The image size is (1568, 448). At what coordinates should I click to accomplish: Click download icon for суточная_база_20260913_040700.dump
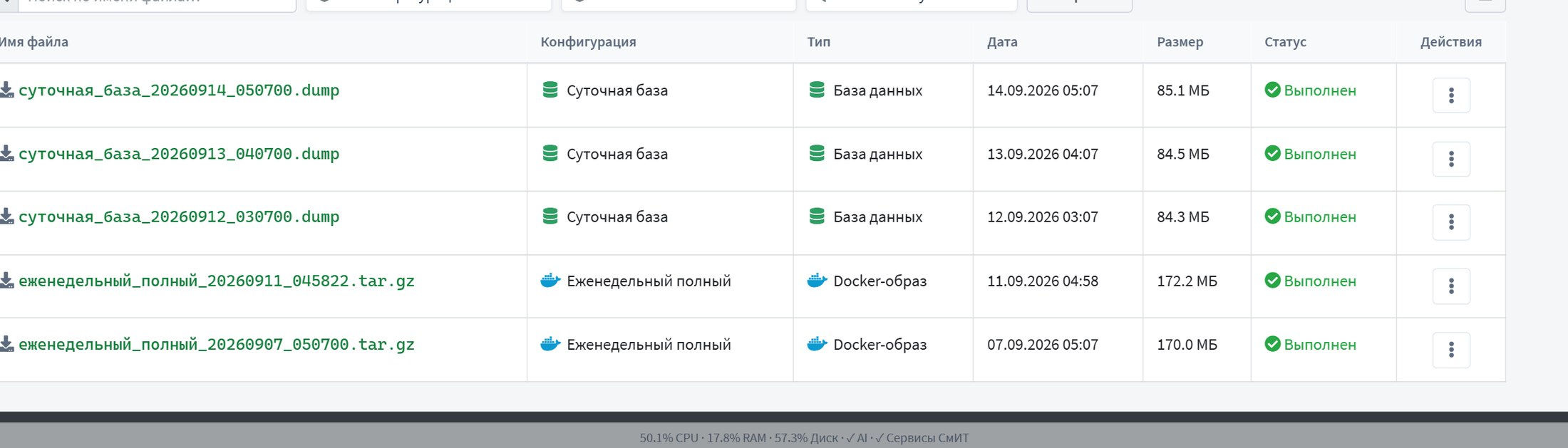coord(6,153)
